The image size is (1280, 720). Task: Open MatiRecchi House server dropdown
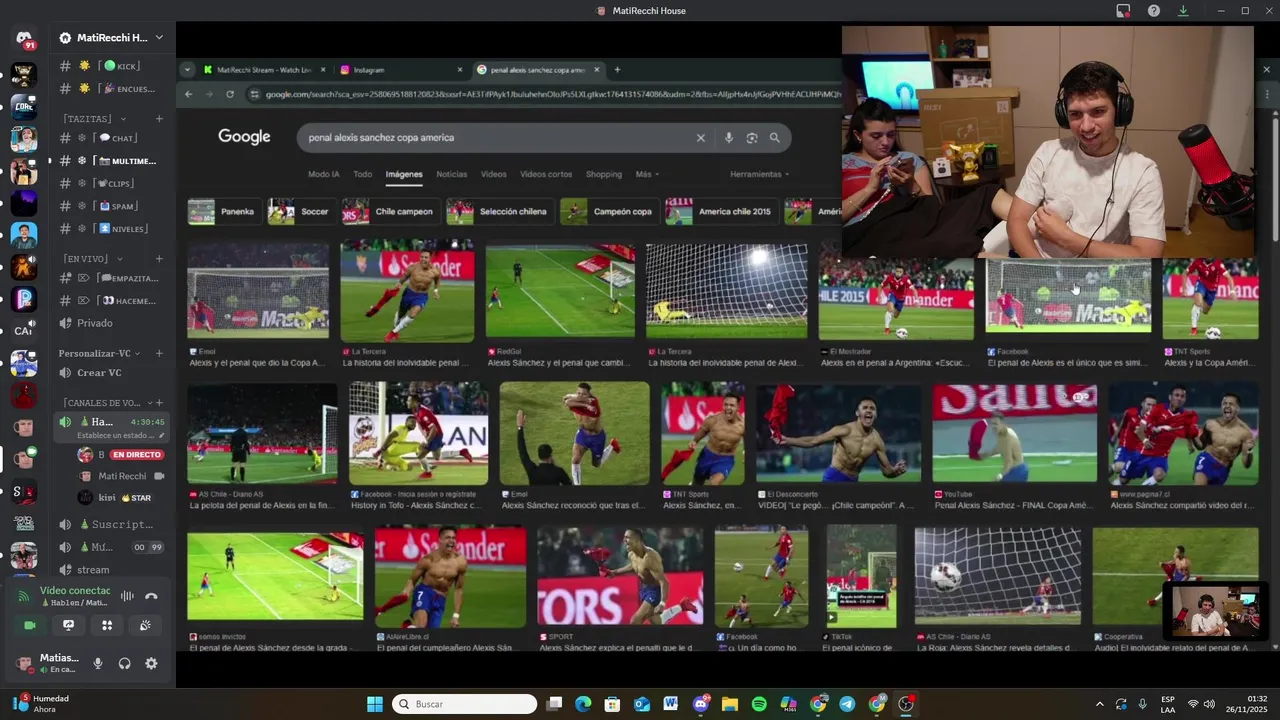tap(111, 38)
